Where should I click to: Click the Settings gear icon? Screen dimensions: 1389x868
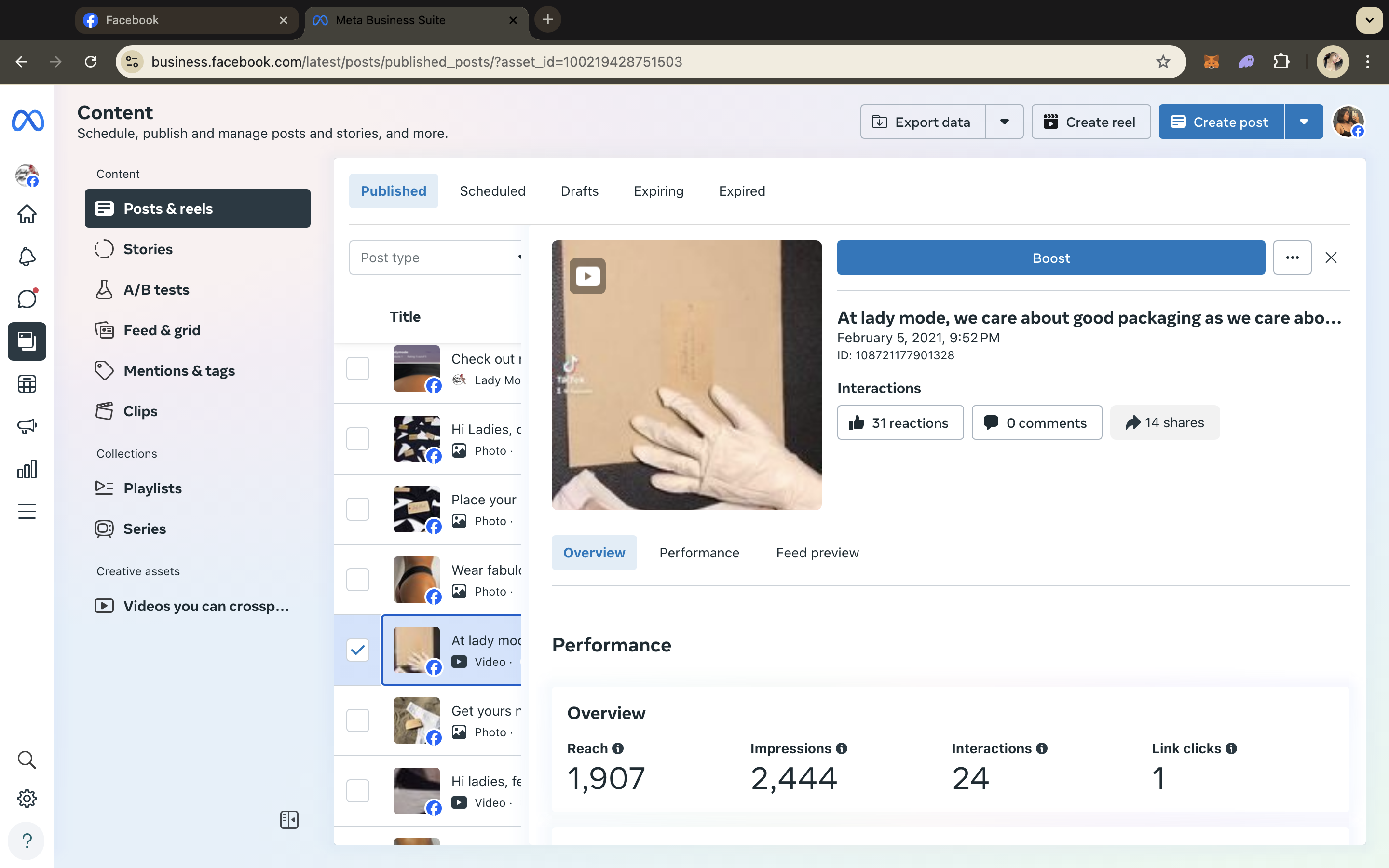27,798
